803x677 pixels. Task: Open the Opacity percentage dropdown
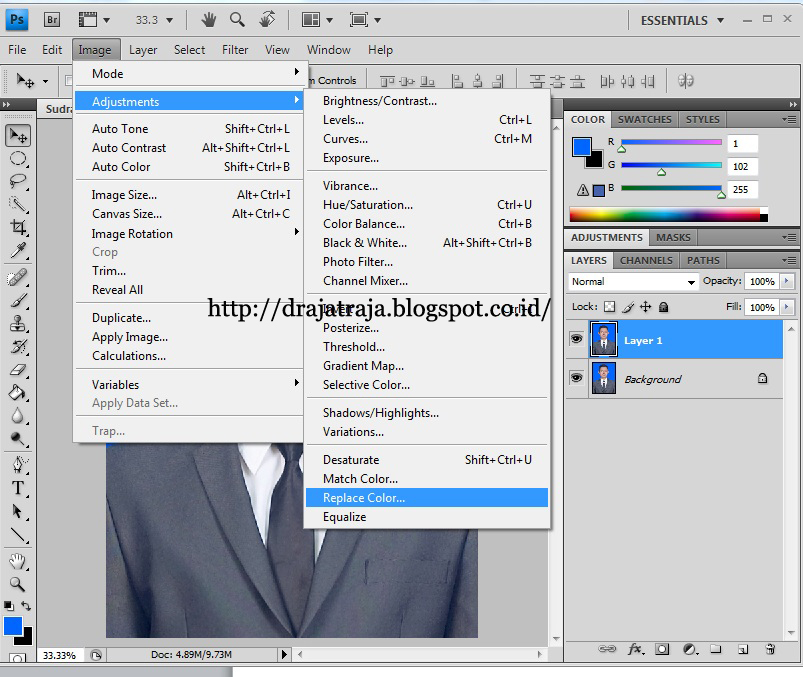786,282
